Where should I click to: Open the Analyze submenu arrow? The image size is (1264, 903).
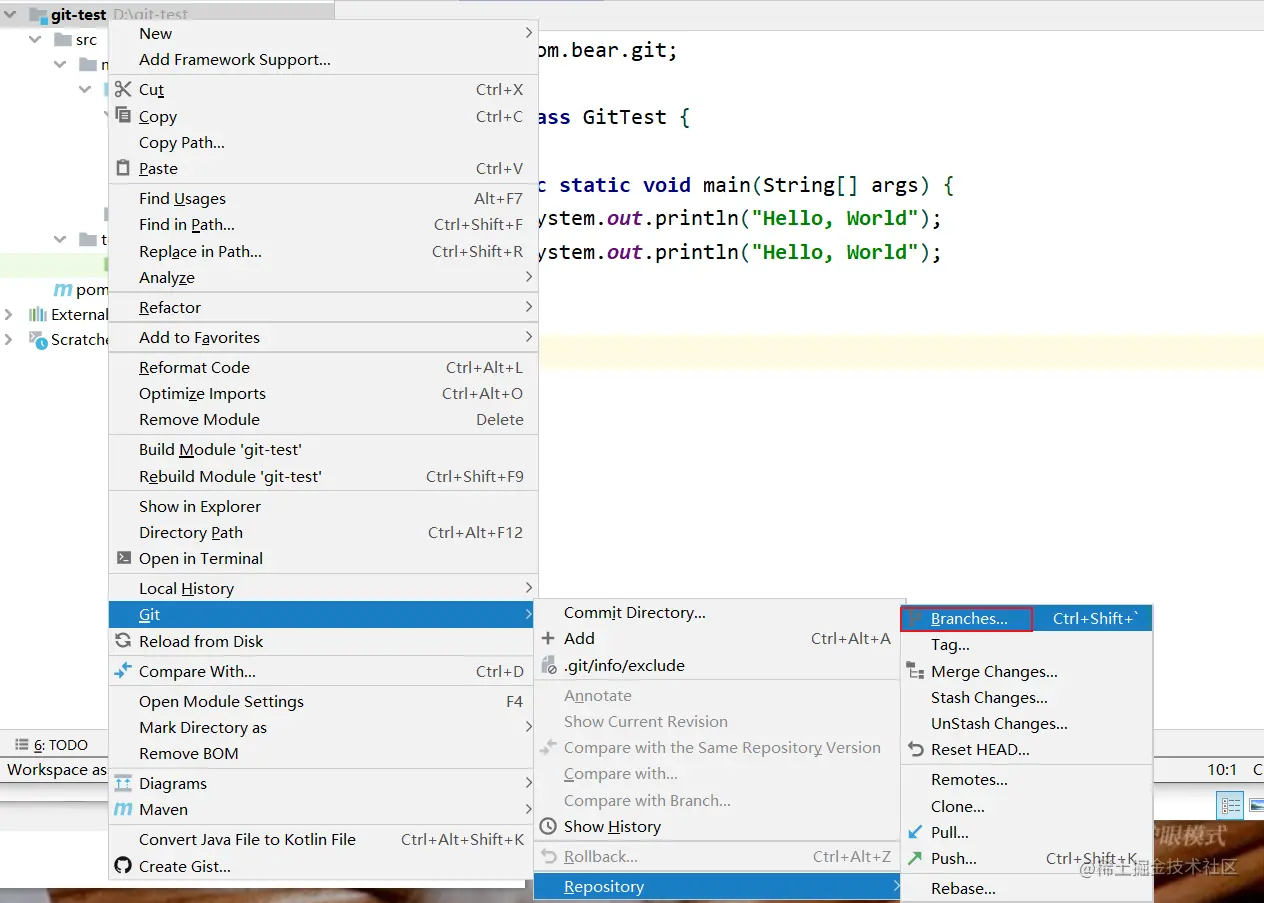(x=529, y=277)
